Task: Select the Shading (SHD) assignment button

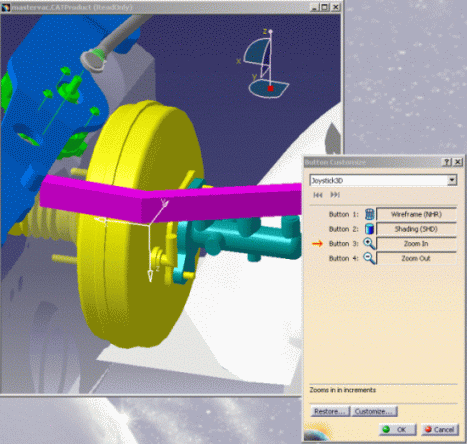Action: [416, 229]
